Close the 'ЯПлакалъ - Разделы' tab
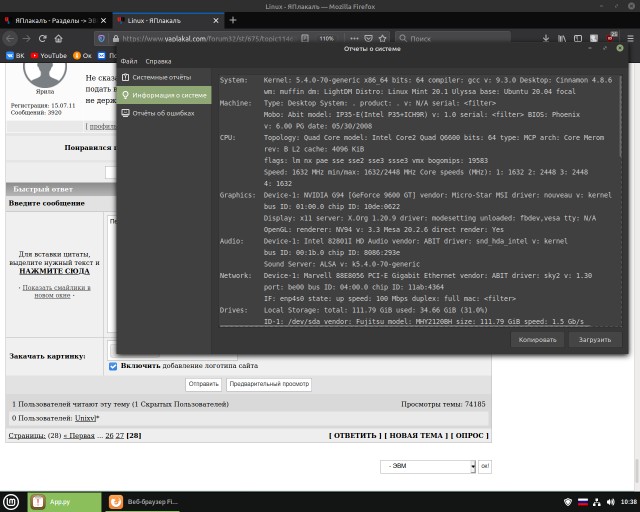This screenshot has width=640, height=512. click(104, 20)
